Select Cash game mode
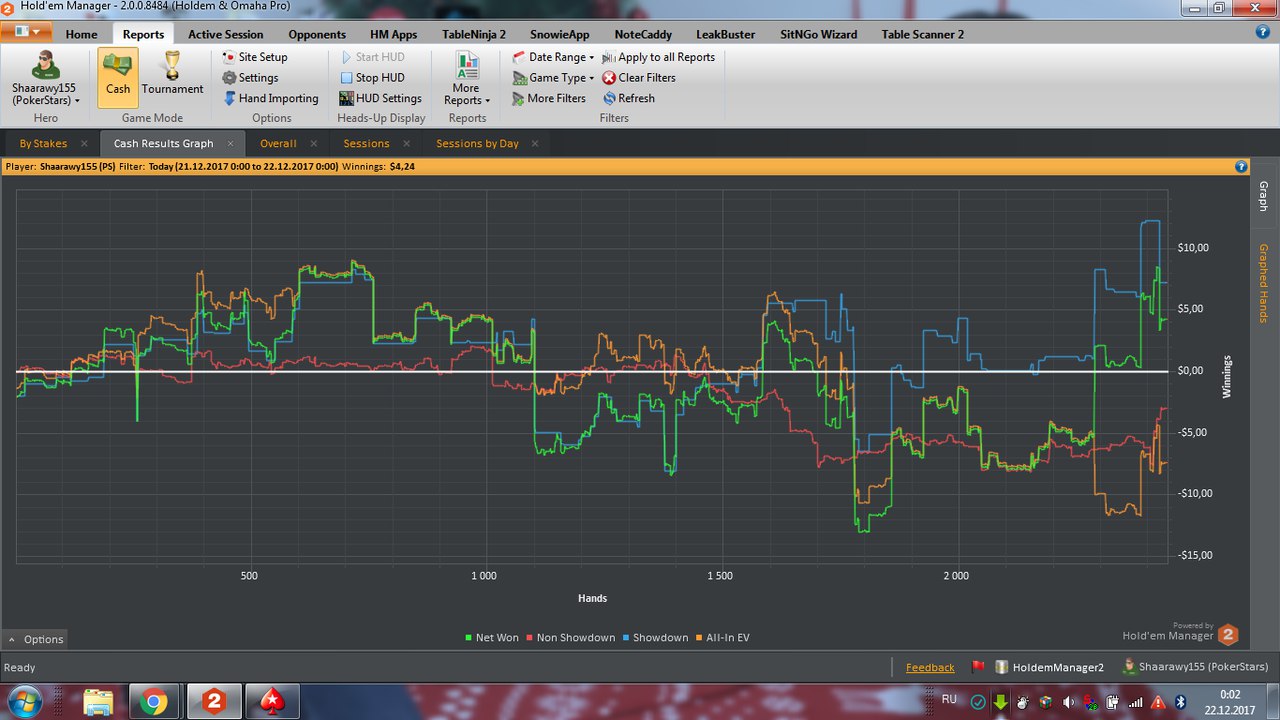 click(x=118, y=76)
